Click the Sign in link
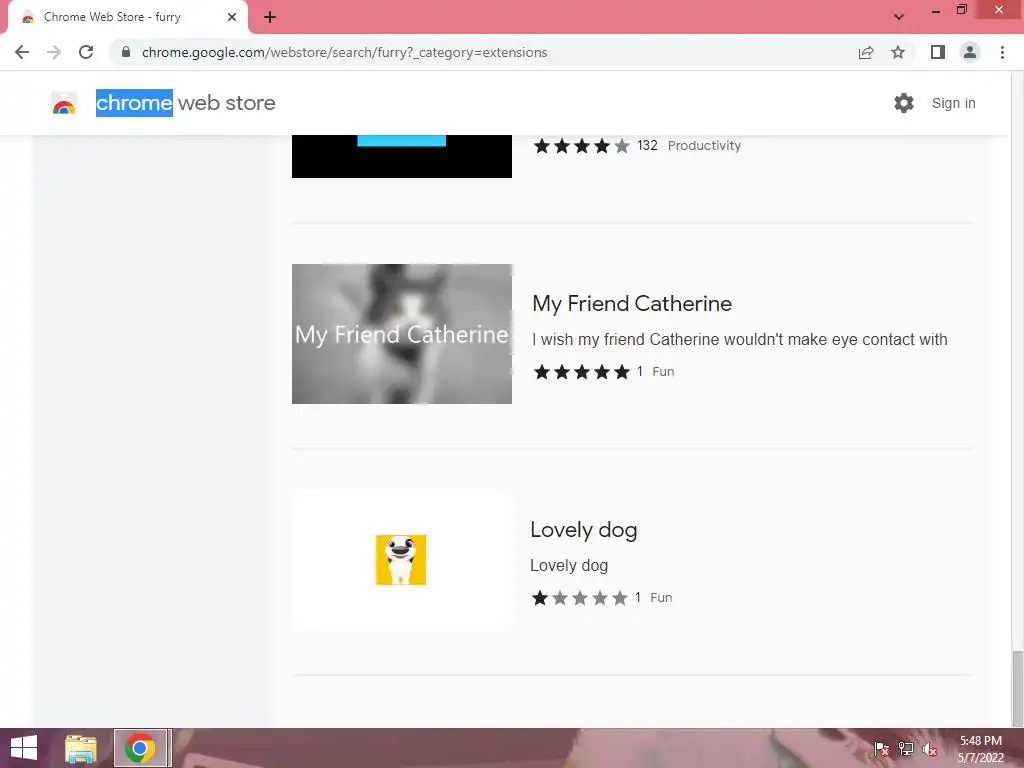The width and height of the screenshot is (1024, 768). coord(953,103)
